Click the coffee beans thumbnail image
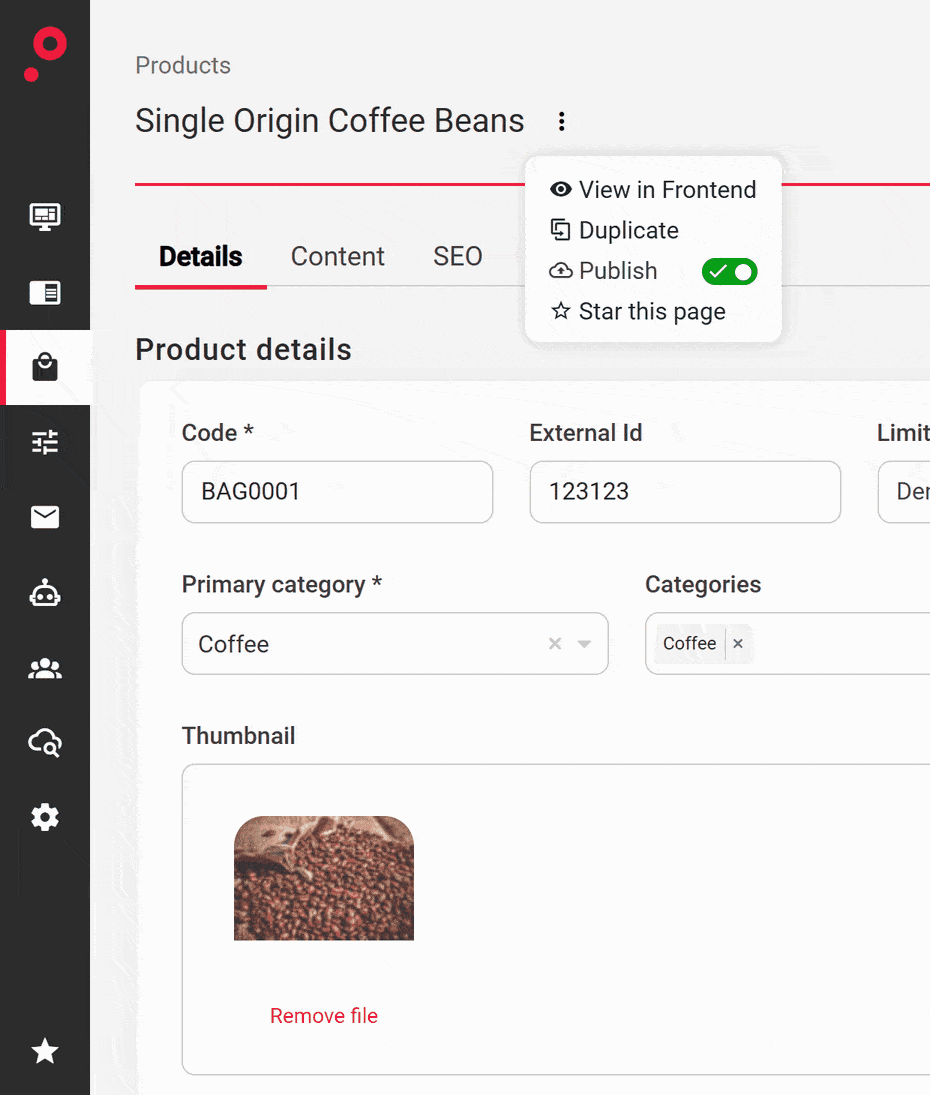Viewport: 930px width, 1095px height. click(x=324, y=878)
